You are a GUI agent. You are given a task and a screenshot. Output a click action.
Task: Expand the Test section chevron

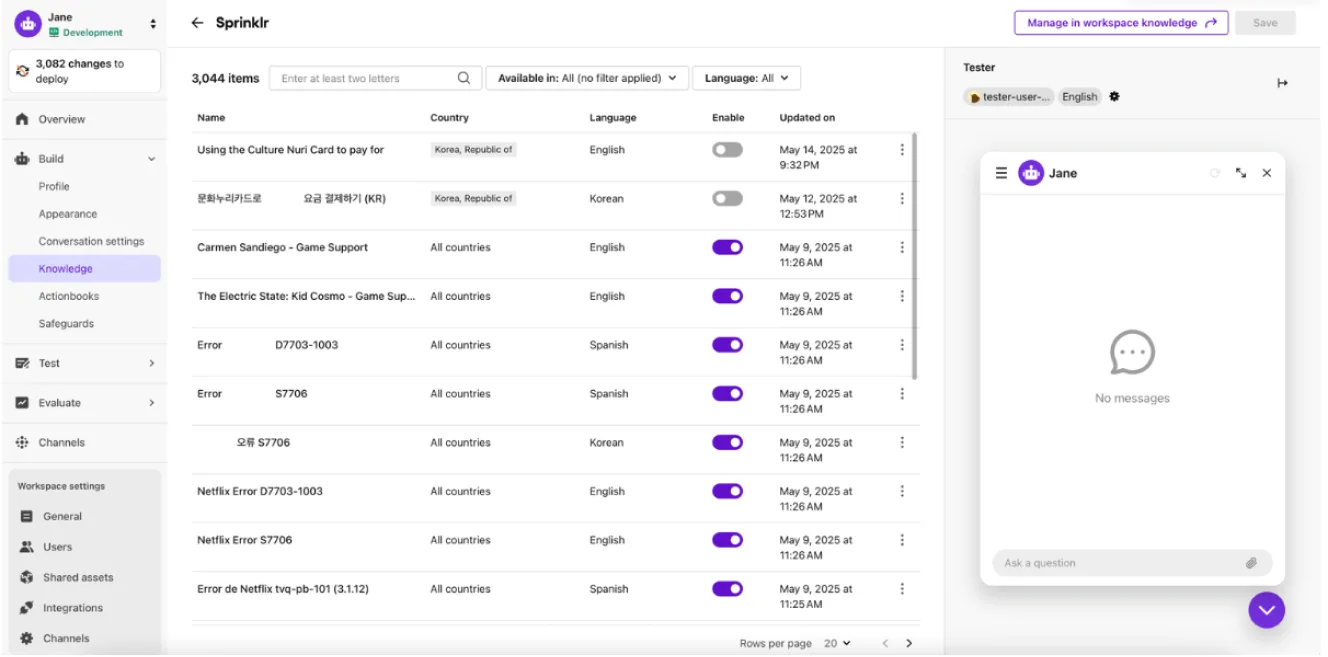coord(152,363)
